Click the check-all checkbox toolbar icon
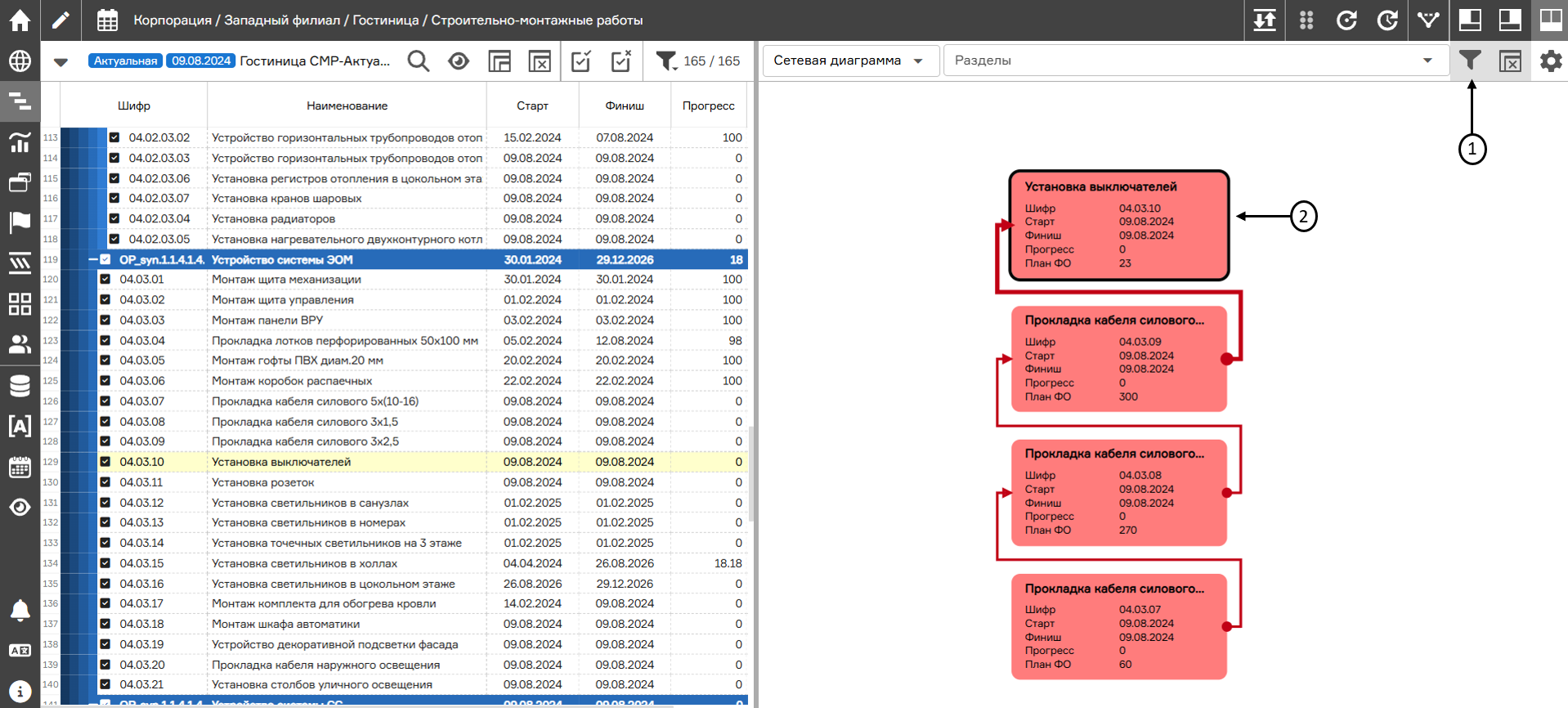 (x=581, y=60)
